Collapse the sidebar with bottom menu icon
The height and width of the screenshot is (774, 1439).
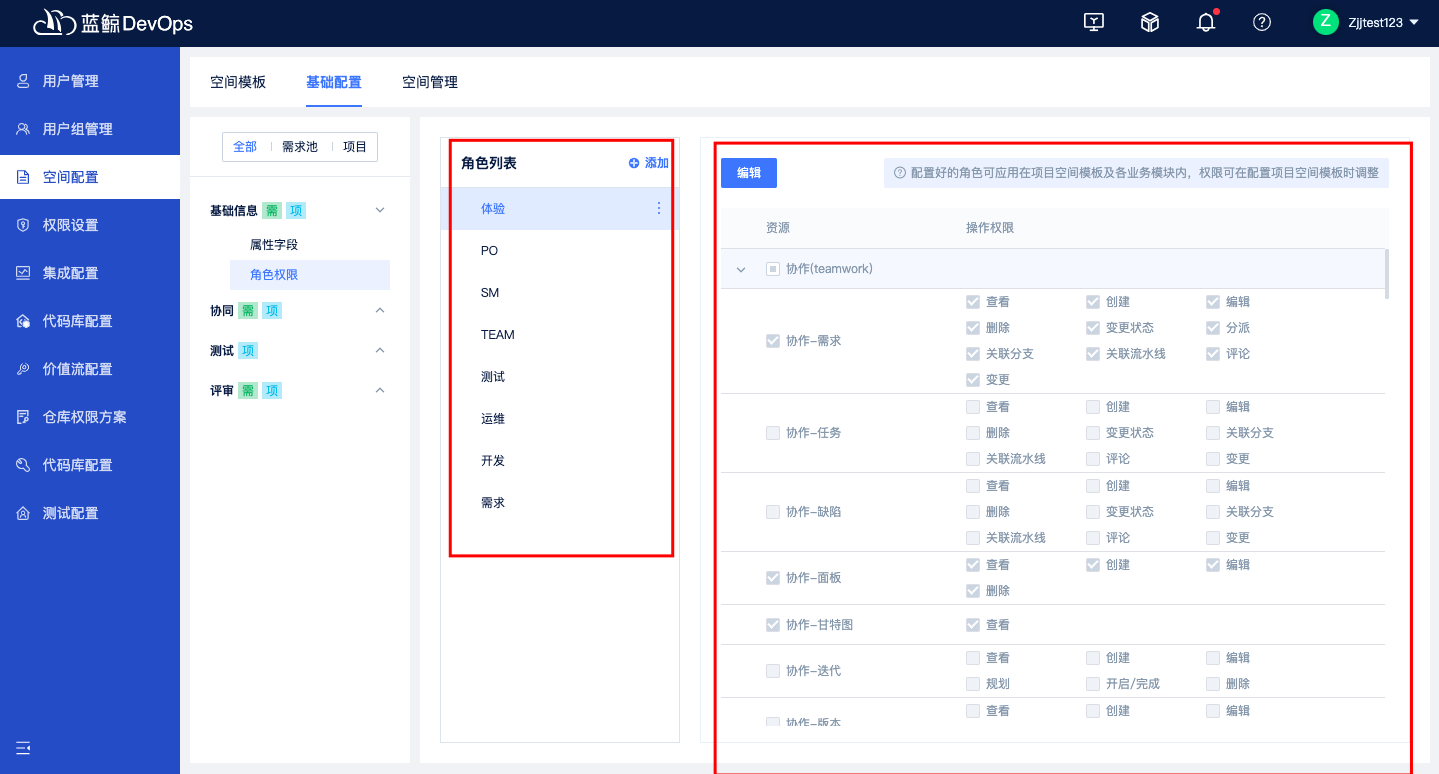[x=23, y=748]
